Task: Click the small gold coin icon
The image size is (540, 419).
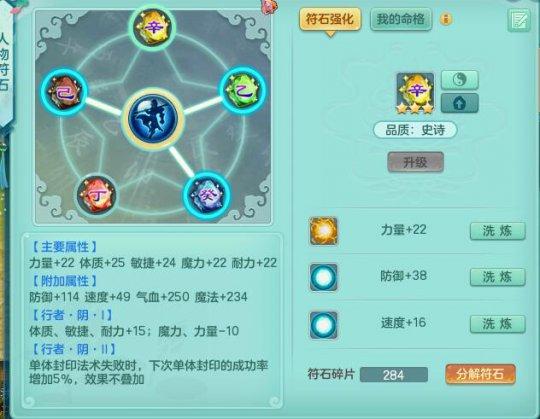Action: [x=446, y=19]
